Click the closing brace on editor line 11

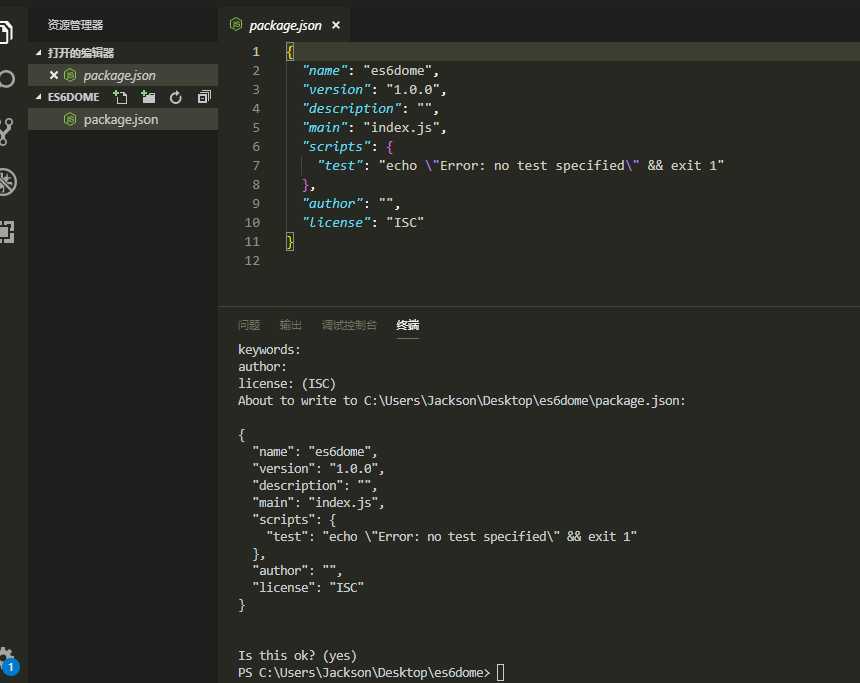(x=290, y=242)
